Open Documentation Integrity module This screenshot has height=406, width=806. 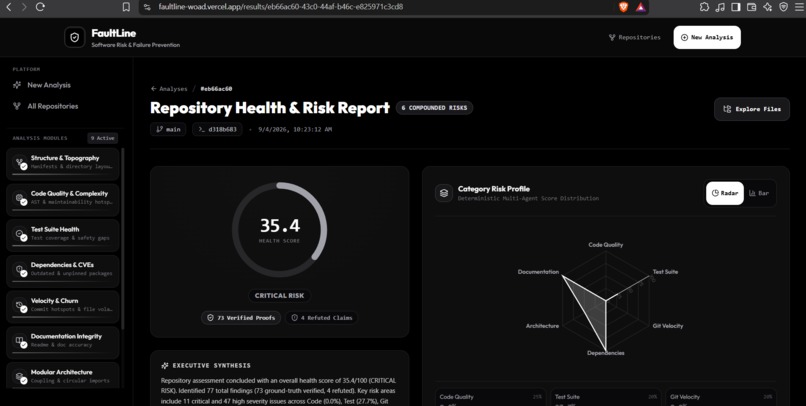(63, 341)
